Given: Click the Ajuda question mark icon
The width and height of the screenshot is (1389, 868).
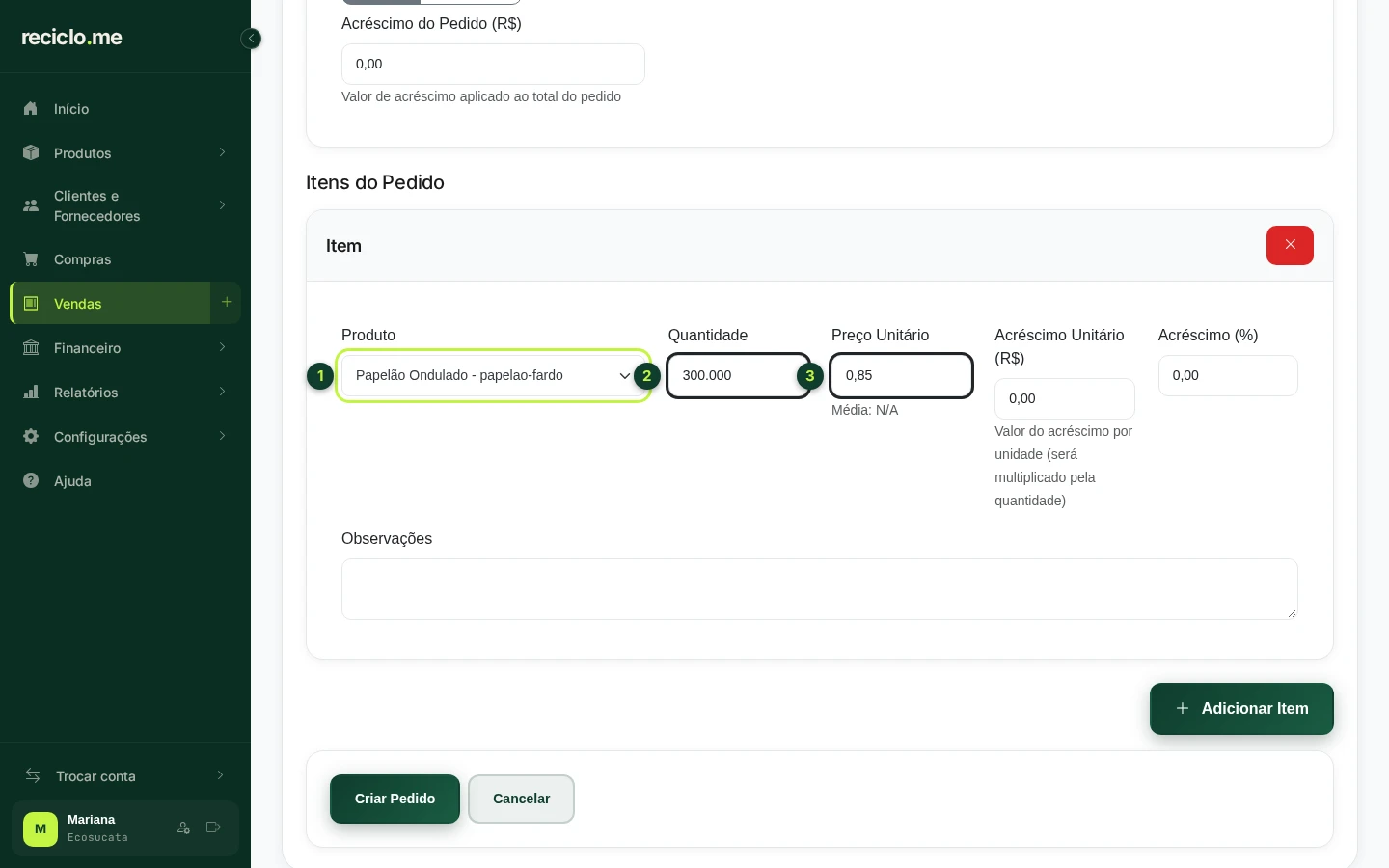Looking at the screenshot, I should point(31,481).
